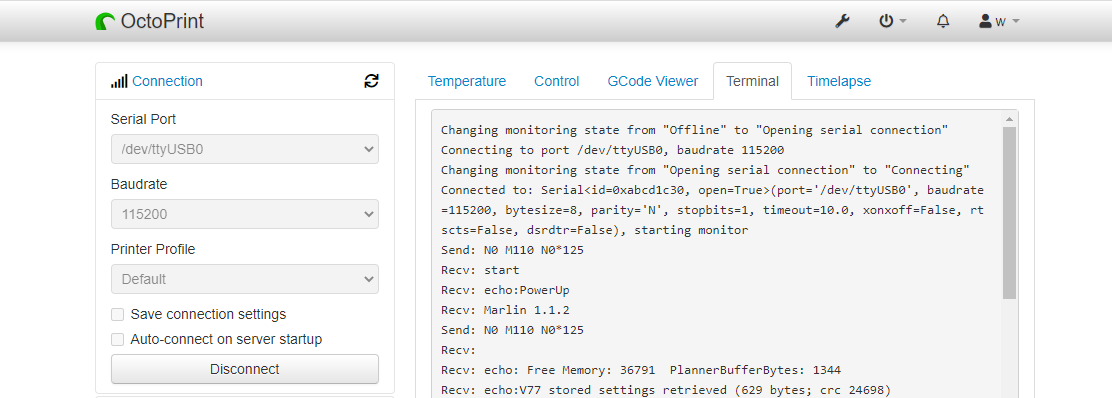The width and height of the screenshot is (1112, 398).
Task: Open settings via the wrench icon
Action: tap(842, 21)
